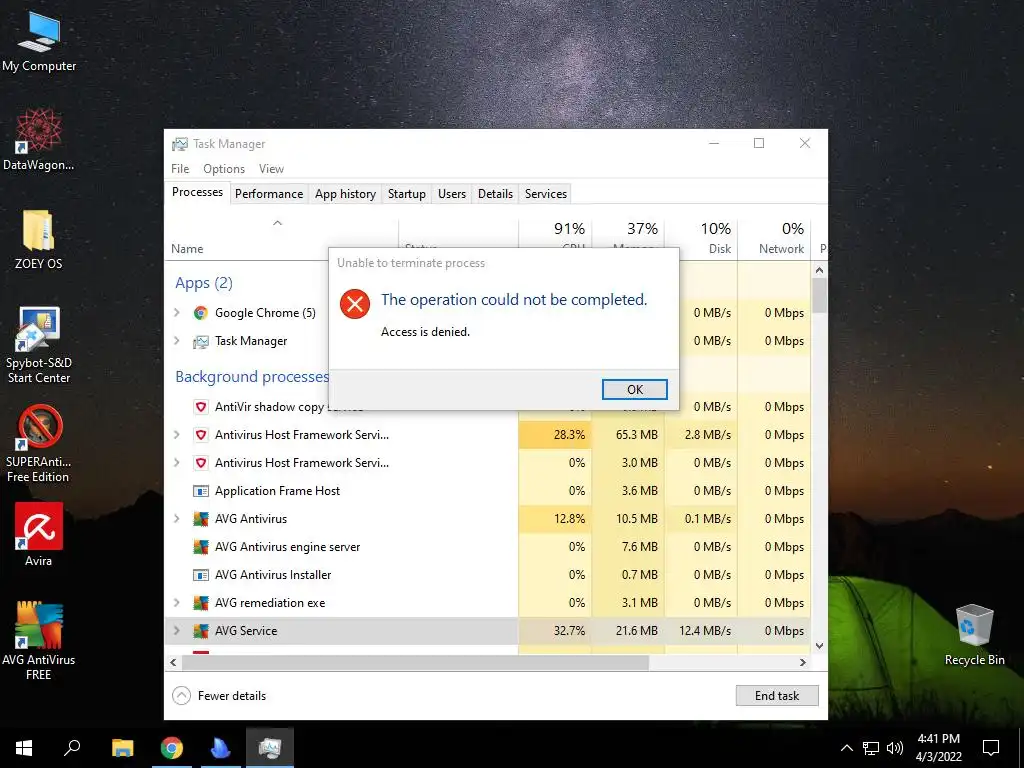Click the Application Frame Host icon

pos(200,491)
